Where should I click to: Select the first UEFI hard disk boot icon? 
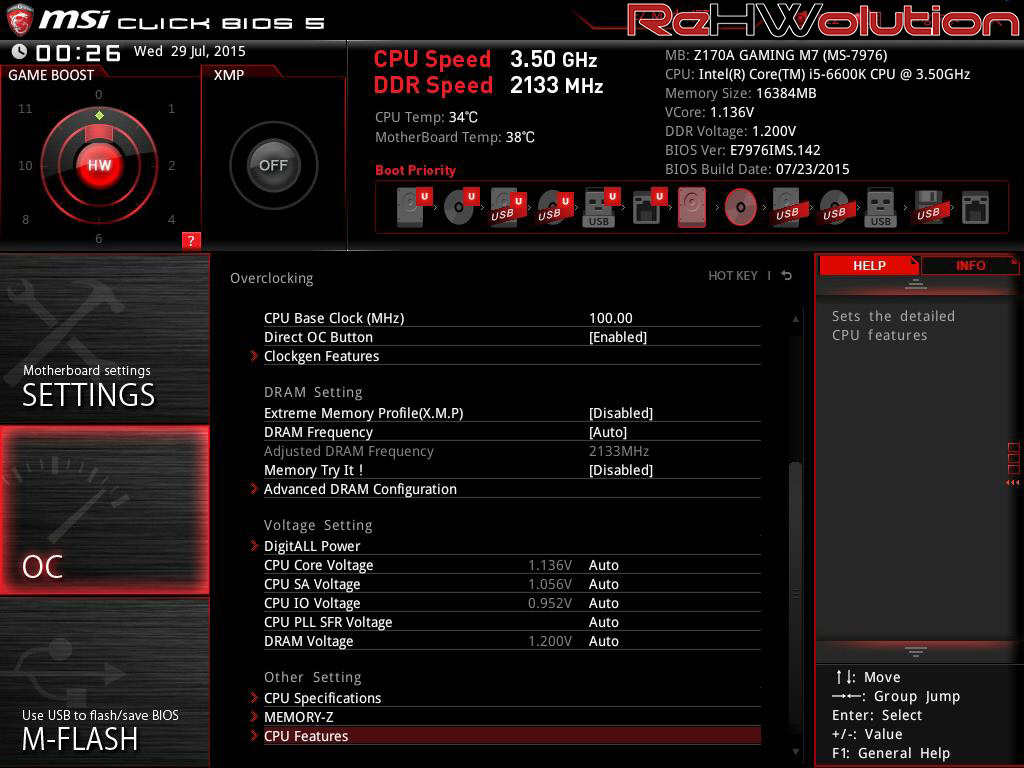[x=411, y=208]
